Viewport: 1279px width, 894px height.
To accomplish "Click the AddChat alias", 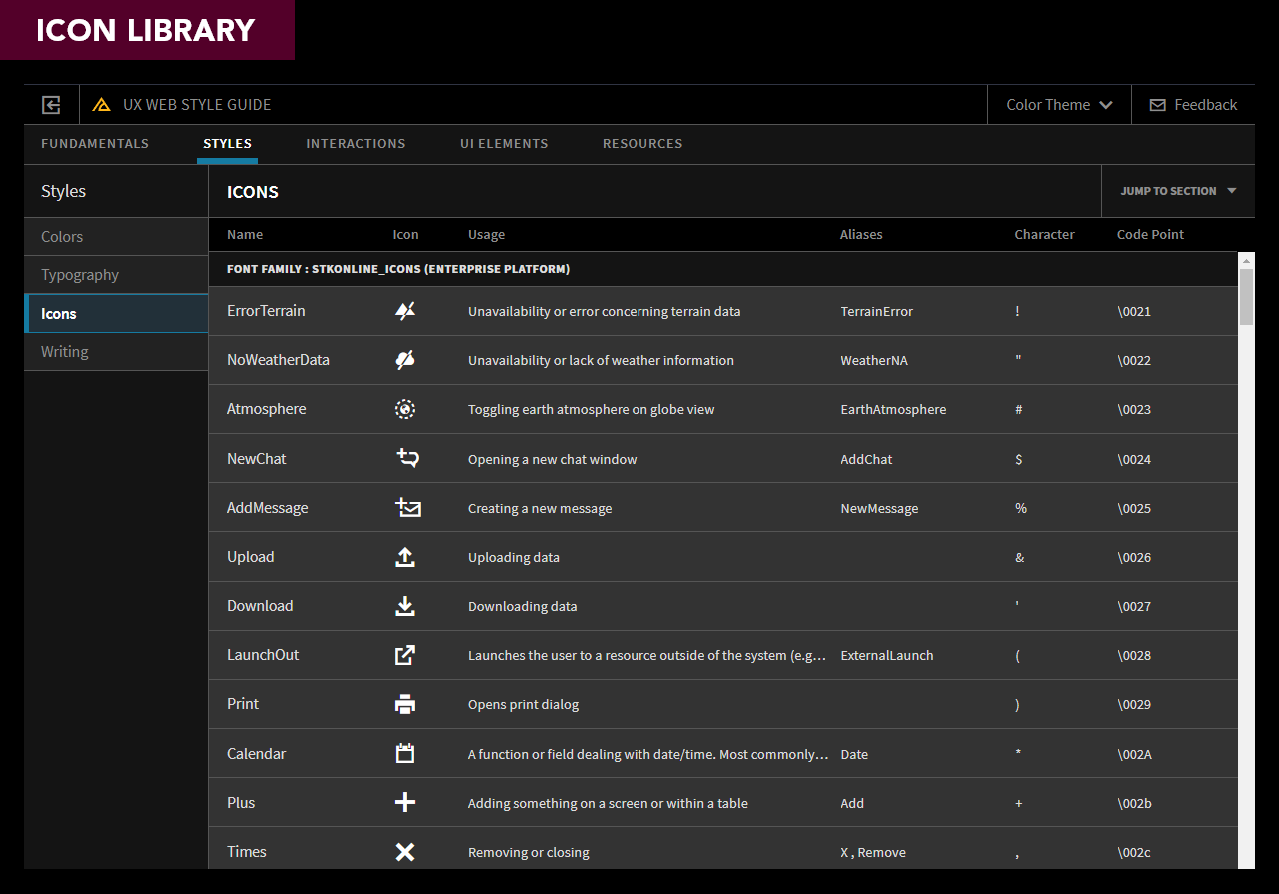I will (866, 459).
